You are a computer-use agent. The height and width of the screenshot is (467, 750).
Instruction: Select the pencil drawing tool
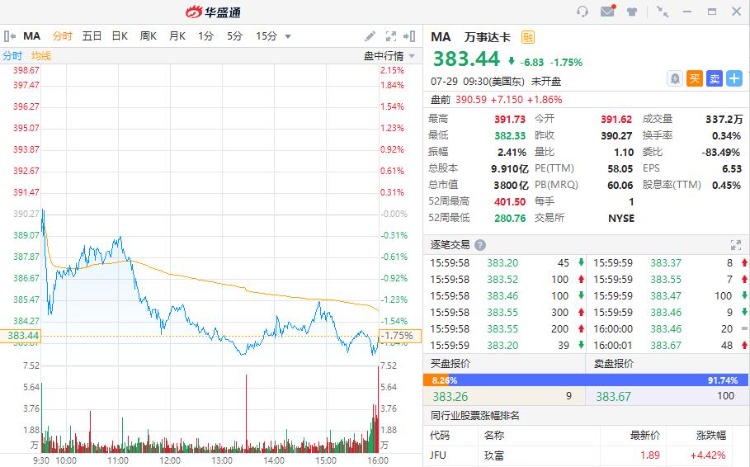[x=371, y=36]
